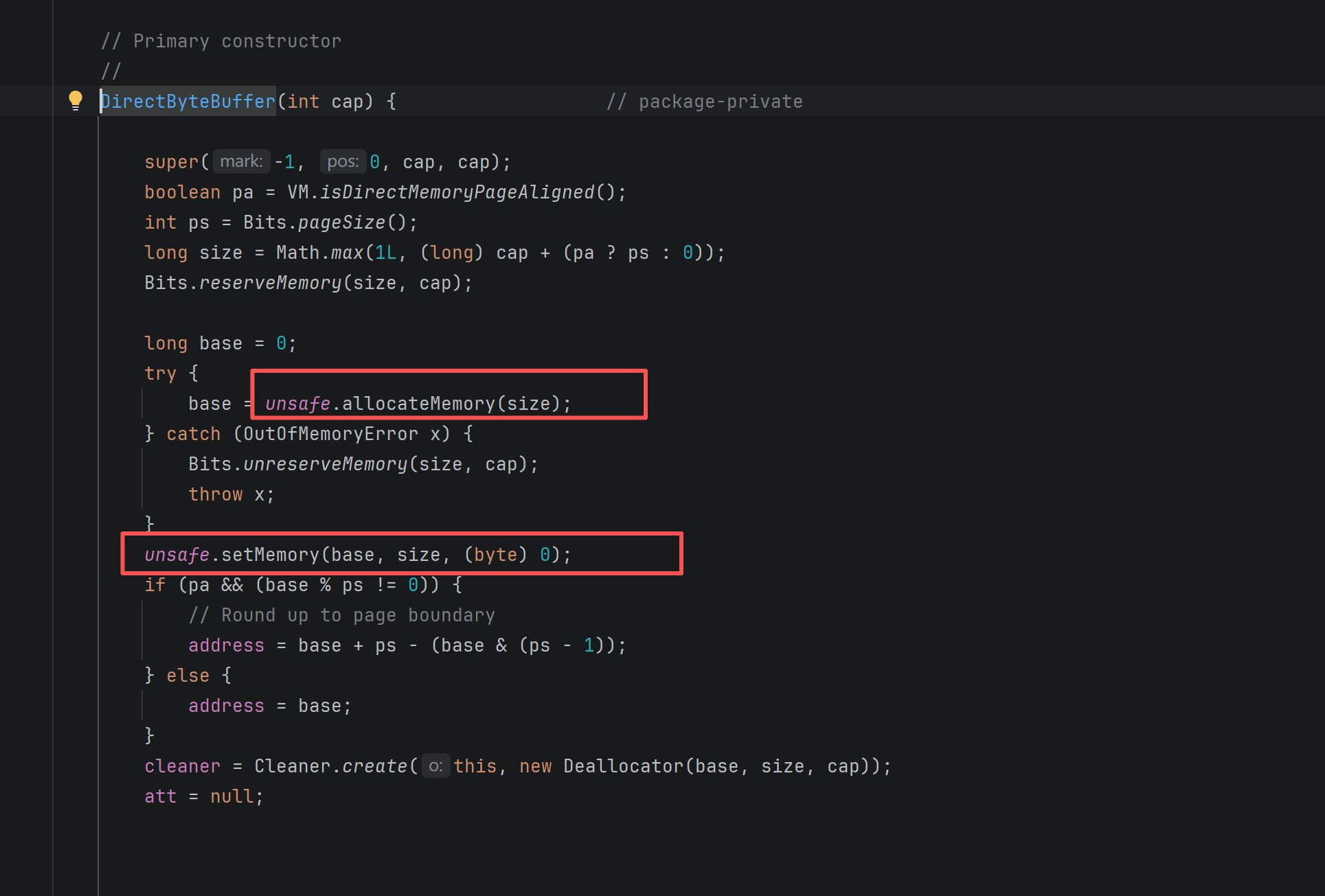Click the 'pos:' parameter inlay hint

click(x=343, y=161)
